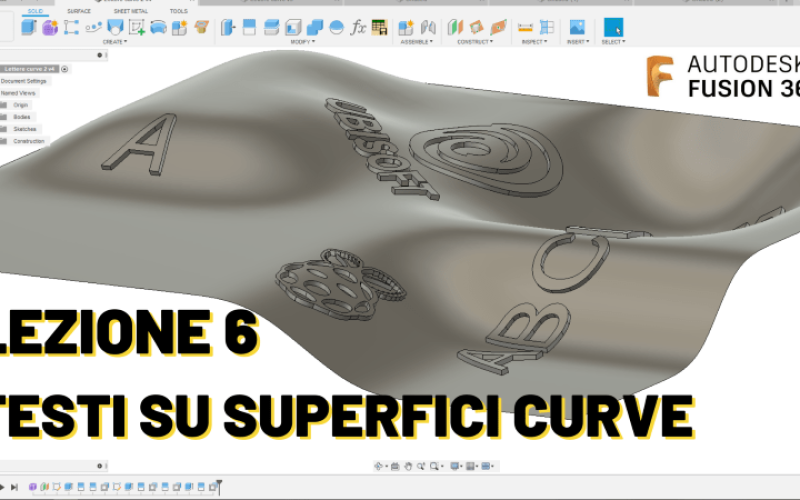Viewport: 800px width, 500px height.
Task: Select the Bodies folder in browser
Action: coord(21,117)
